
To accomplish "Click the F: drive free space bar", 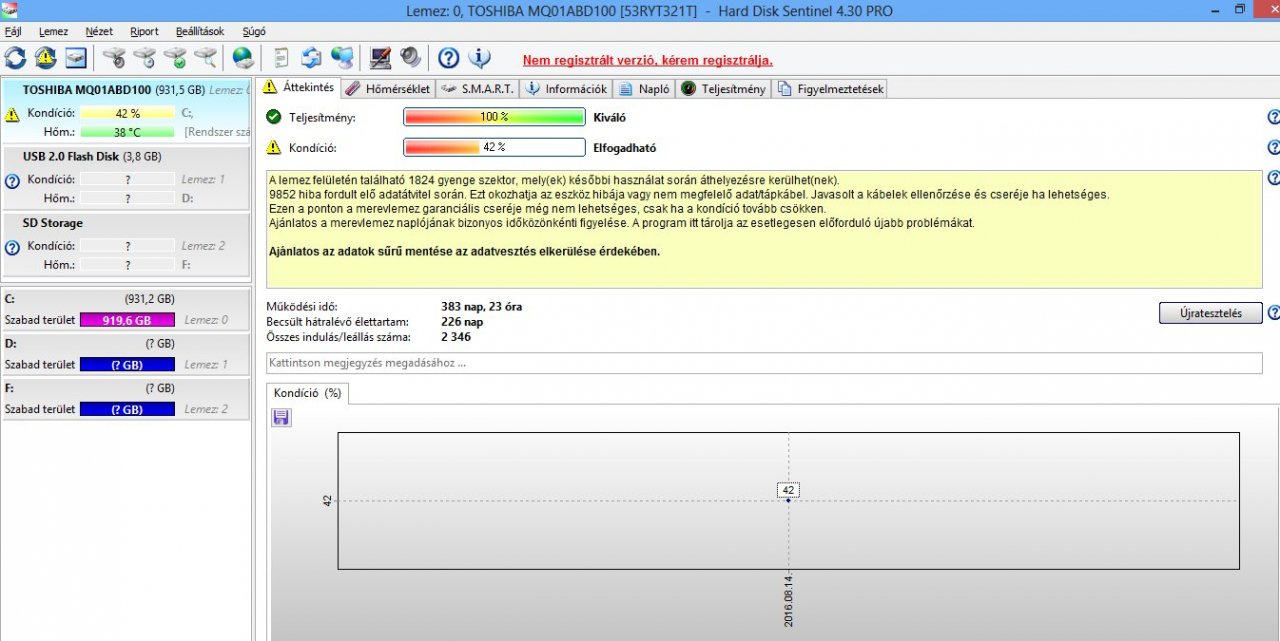I will [x=127, y=410].
